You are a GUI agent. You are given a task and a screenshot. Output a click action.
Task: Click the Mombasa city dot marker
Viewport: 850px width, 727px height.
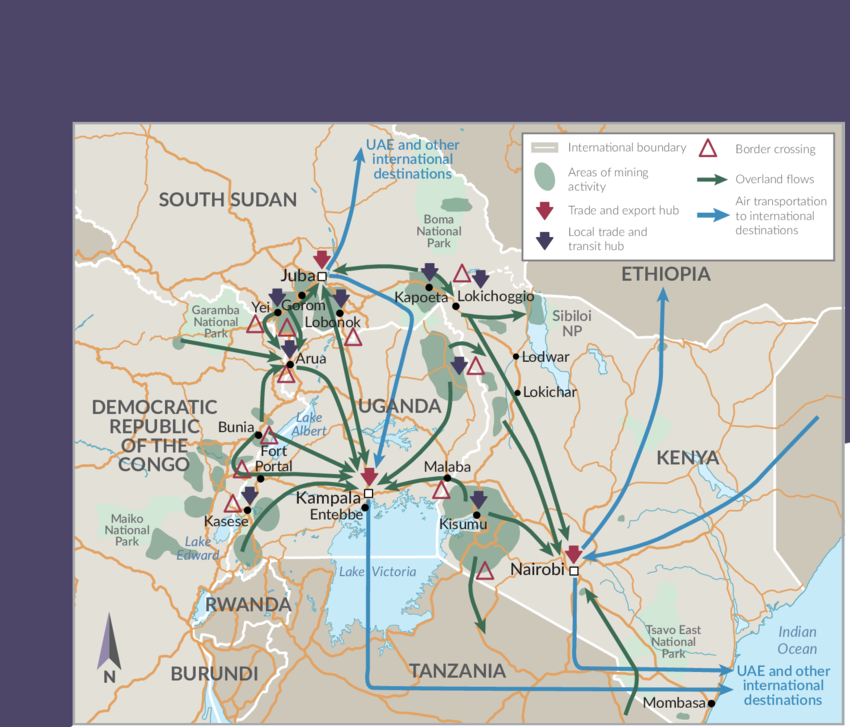click(x=712, y=703)
